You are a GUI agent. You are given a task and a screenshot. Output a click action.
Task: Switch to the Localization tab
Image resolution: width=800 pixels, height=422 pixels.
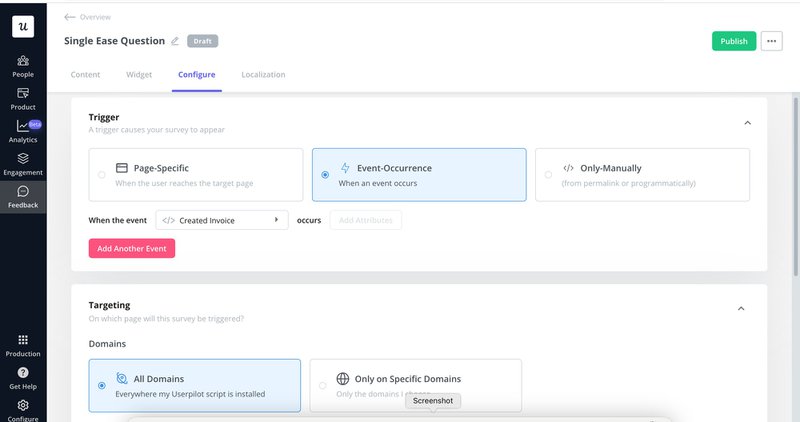(x=263, y=75)
